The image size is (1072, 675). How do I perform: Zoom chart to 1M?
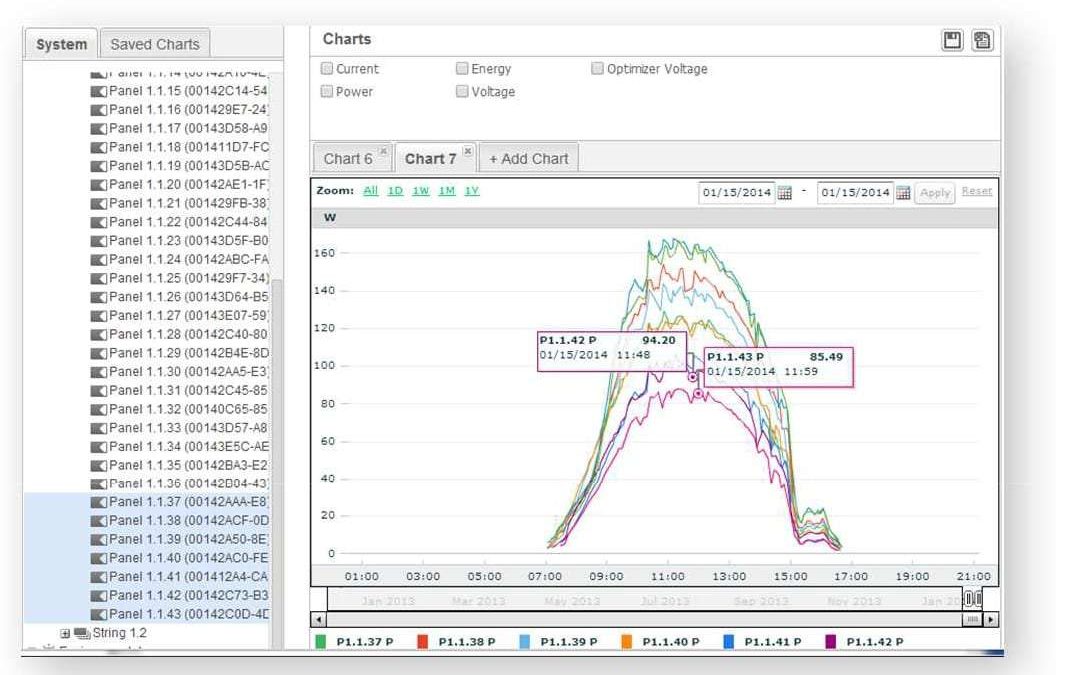click(446, 191)
